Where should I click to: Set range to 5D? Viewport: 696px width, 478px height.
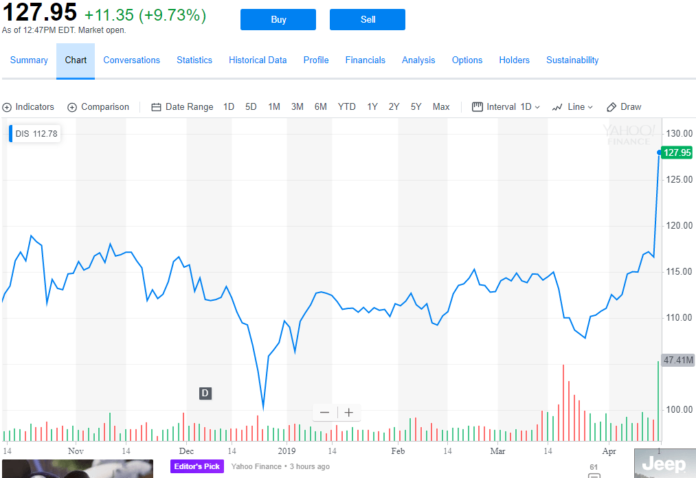tap(251, 107)
